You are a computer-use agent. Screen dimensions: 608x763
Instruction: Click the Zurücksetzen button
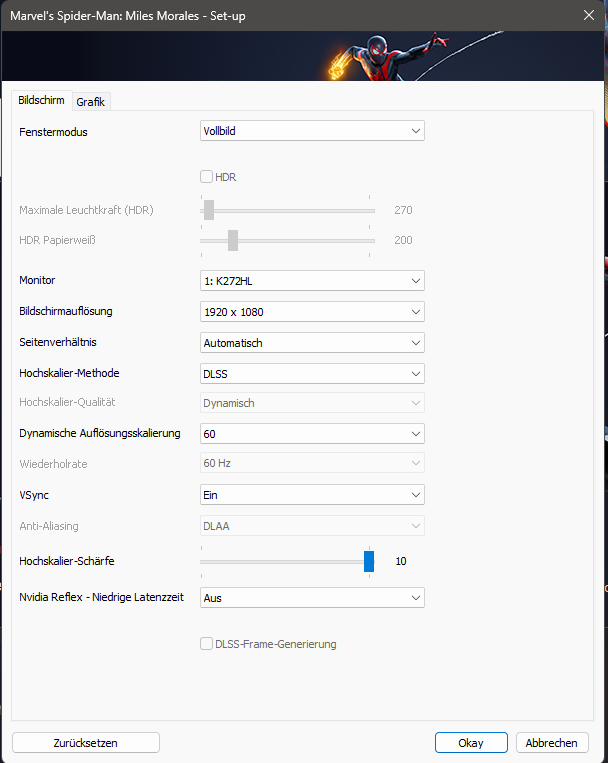[x=86, y=743]
